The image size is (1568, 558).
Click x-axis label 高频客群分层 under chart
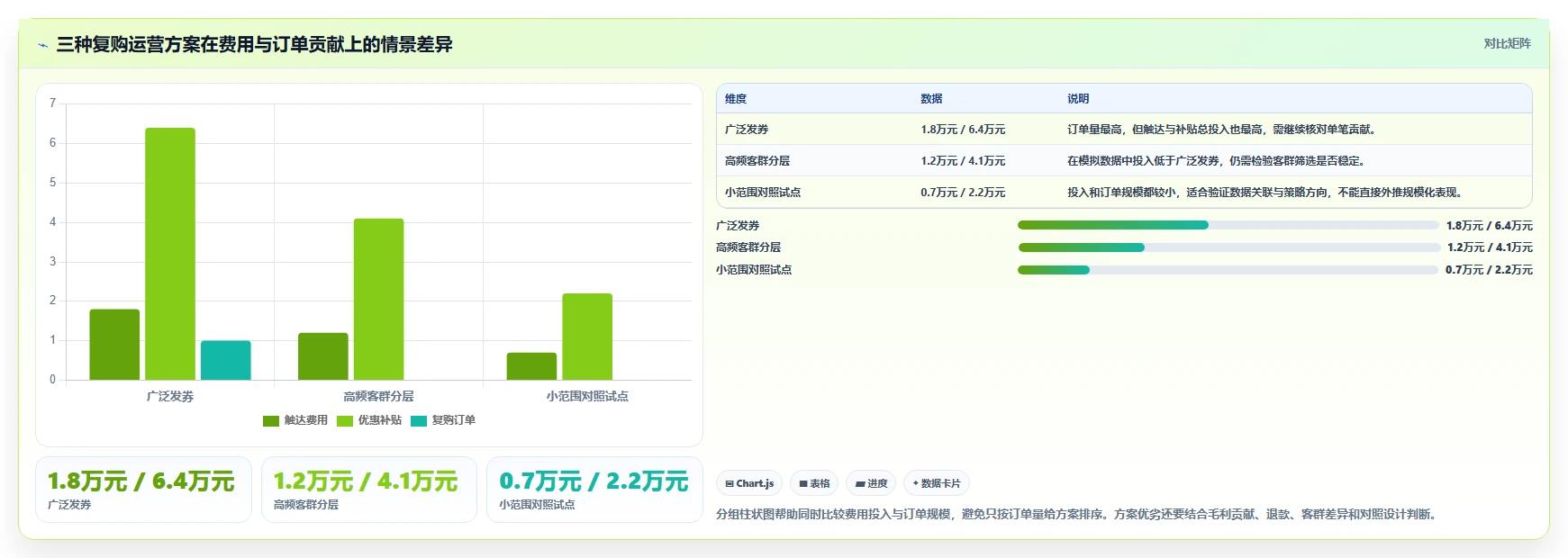pos(379,396)
